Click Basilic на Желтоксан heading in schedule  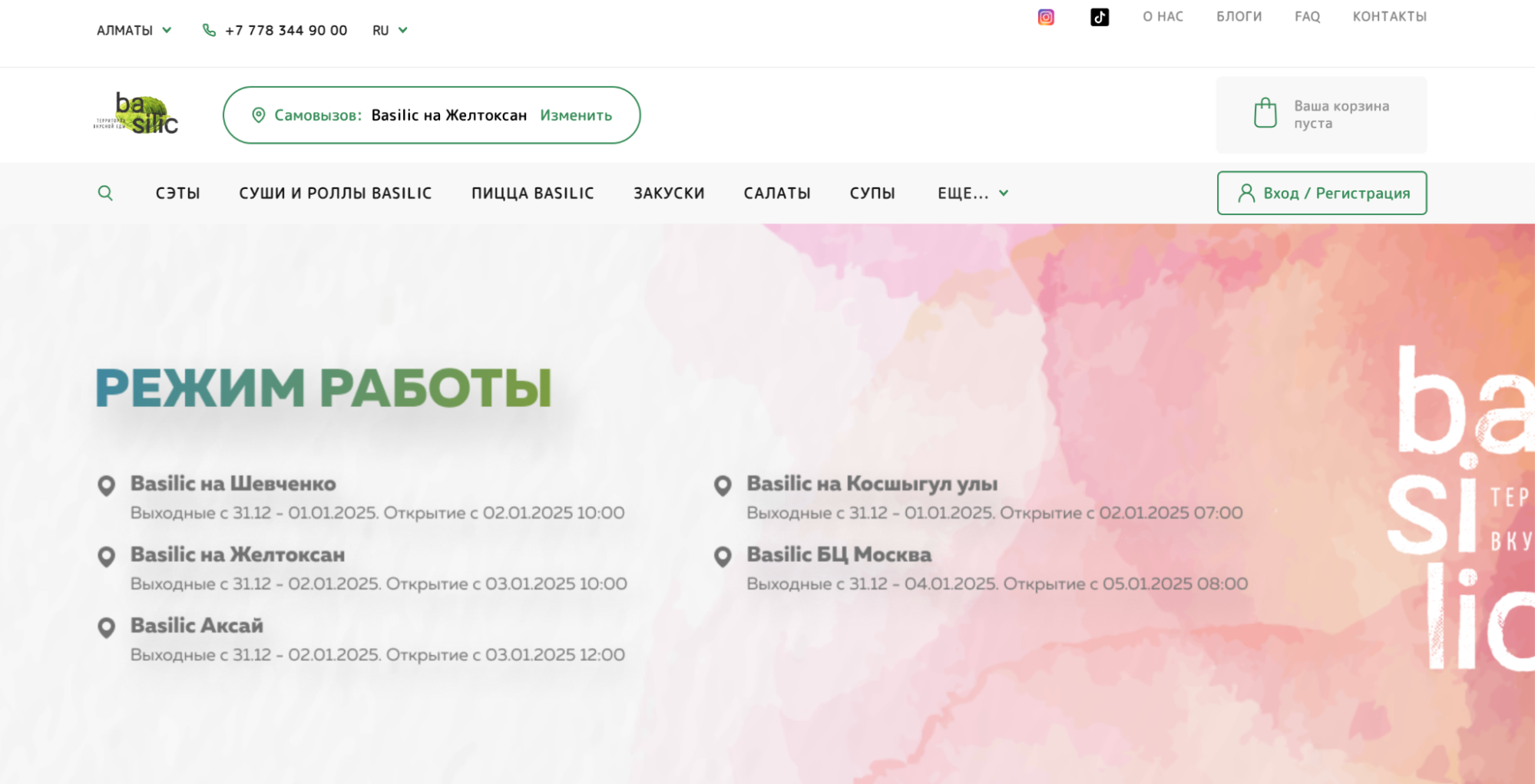pyautogui.click(x=238, y=554)
